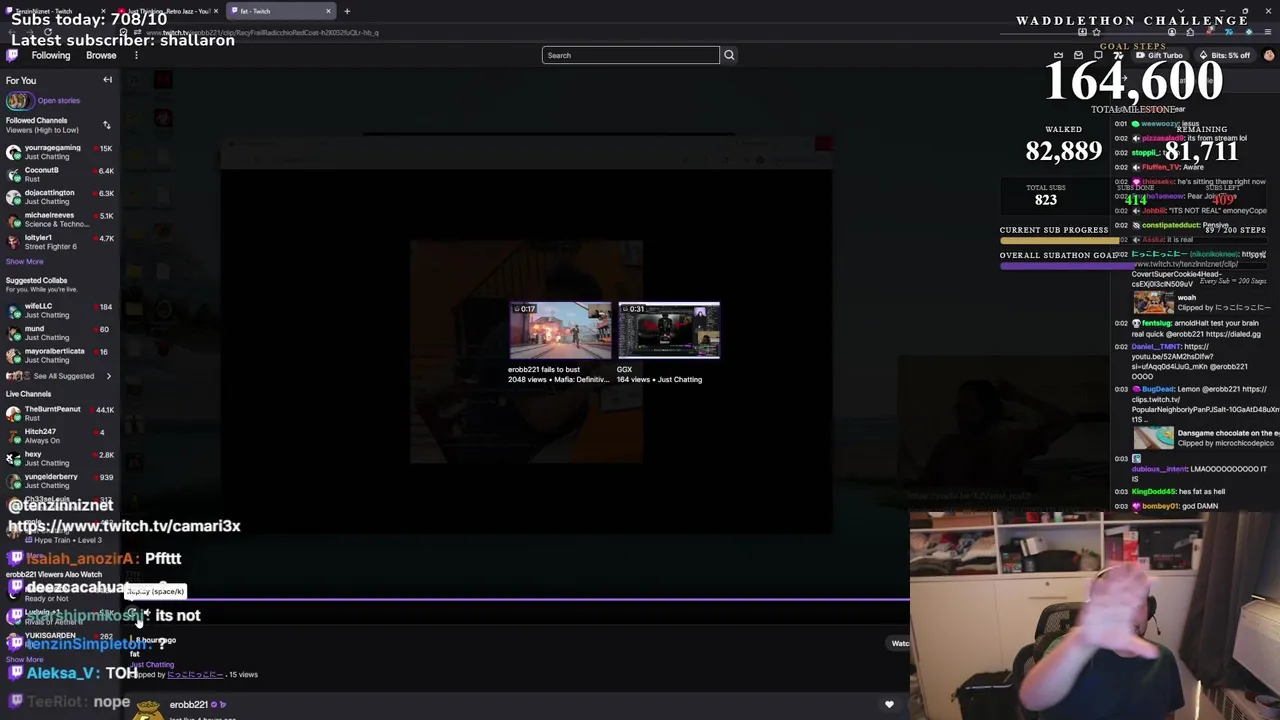The height and width of the screenshot is (720, 1280).
Task: Click the 'woah' clip thumbnail in chat
Action: [x=1153, y=301]
